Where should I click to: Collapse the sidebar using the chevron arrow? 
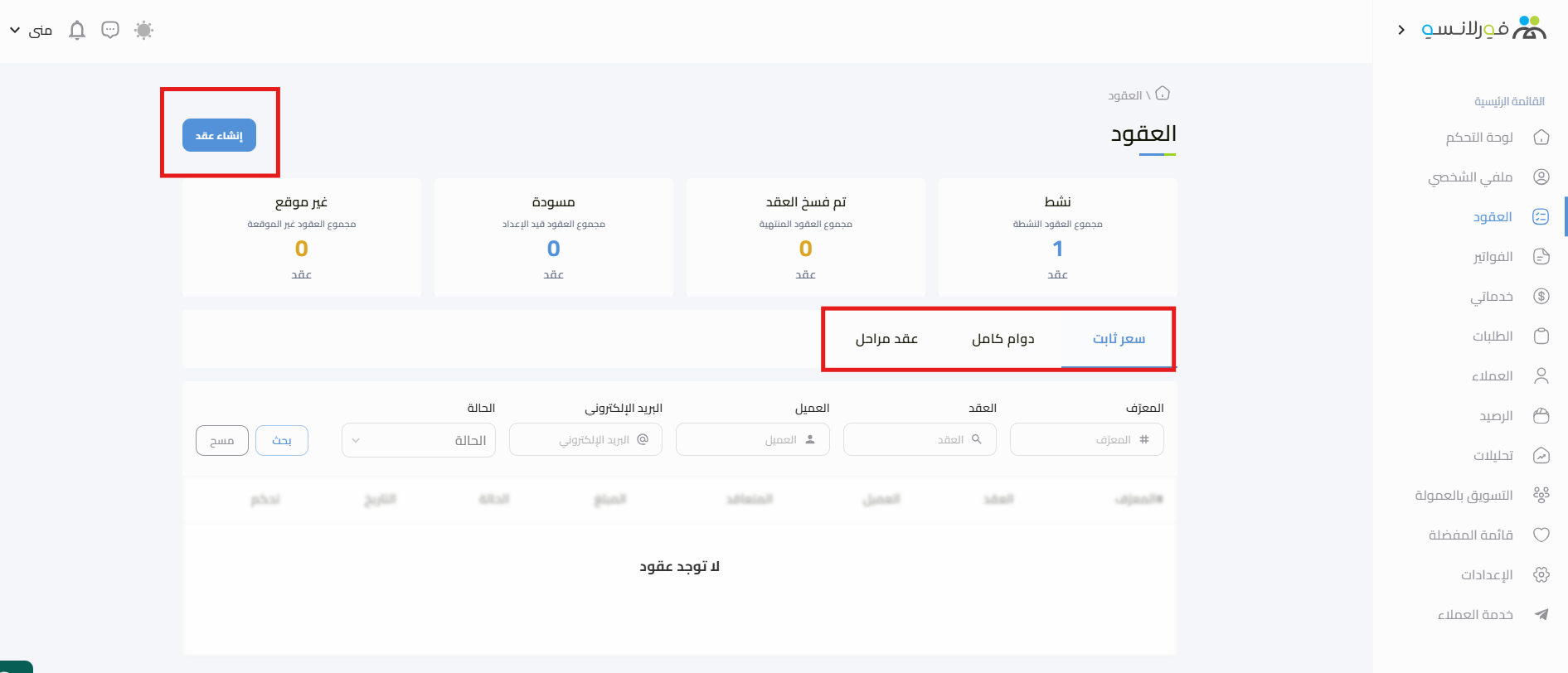(x=1401, y=30)
